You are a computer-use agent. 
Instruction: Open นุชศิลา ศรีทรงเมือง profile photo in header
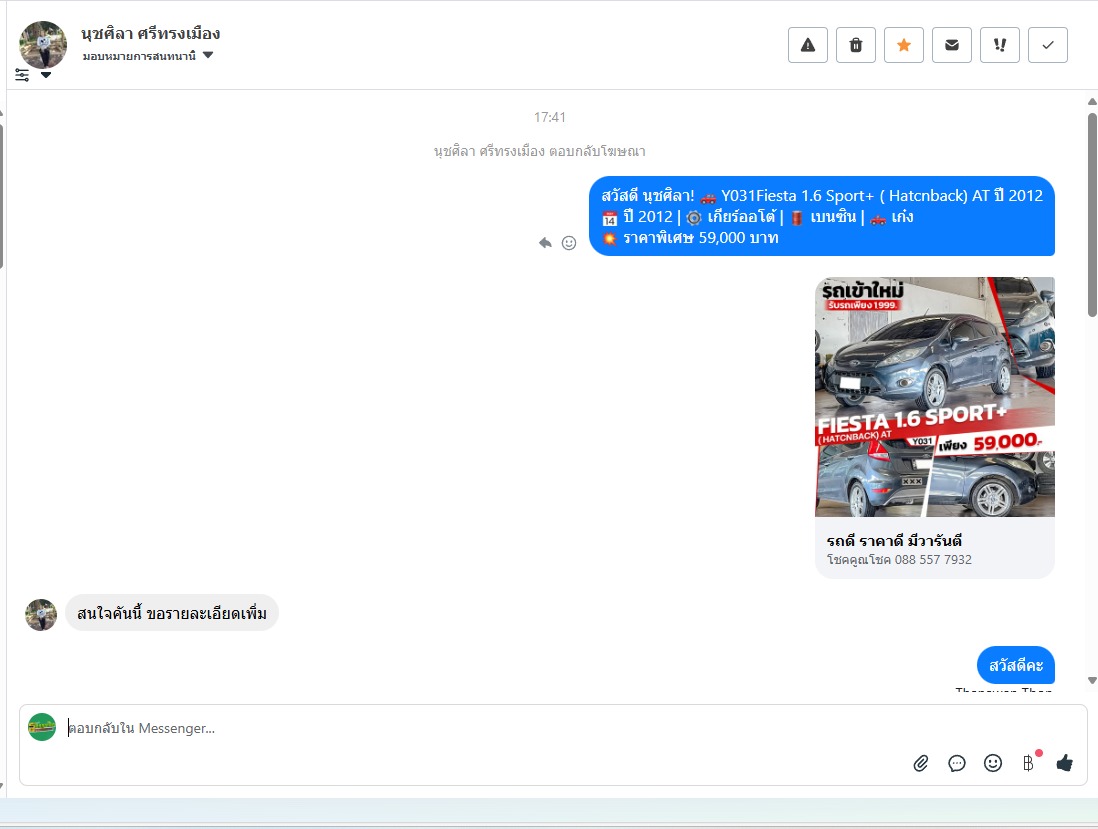[43, 44]
